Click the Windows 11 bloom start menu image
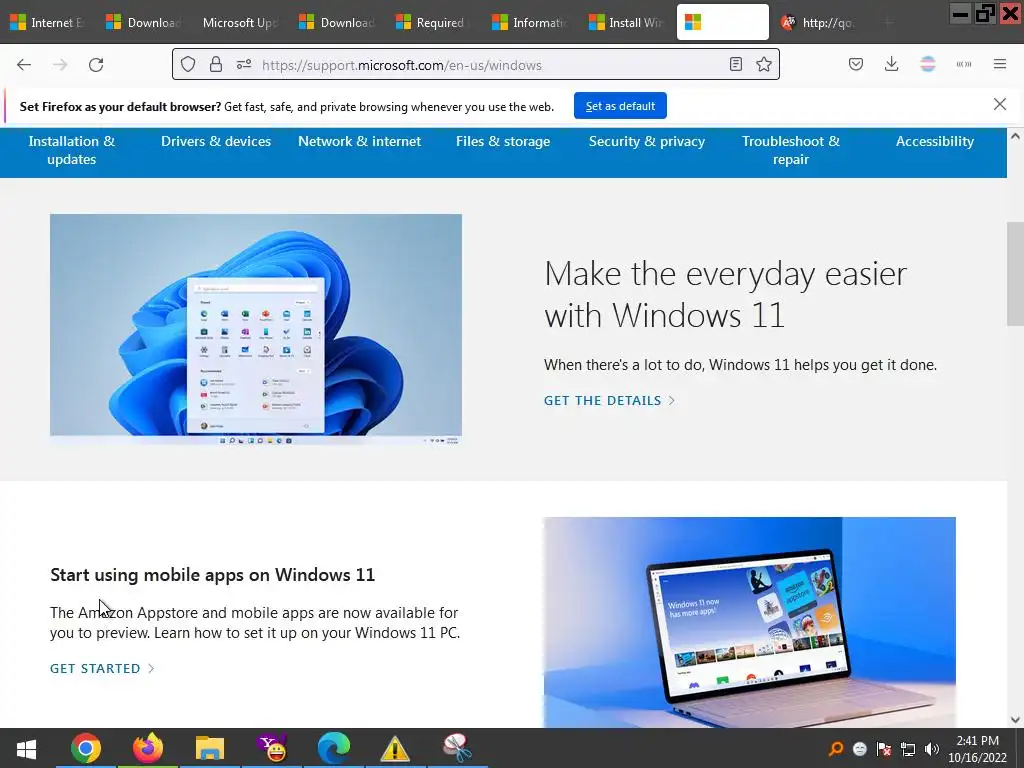 click(256, 329)
